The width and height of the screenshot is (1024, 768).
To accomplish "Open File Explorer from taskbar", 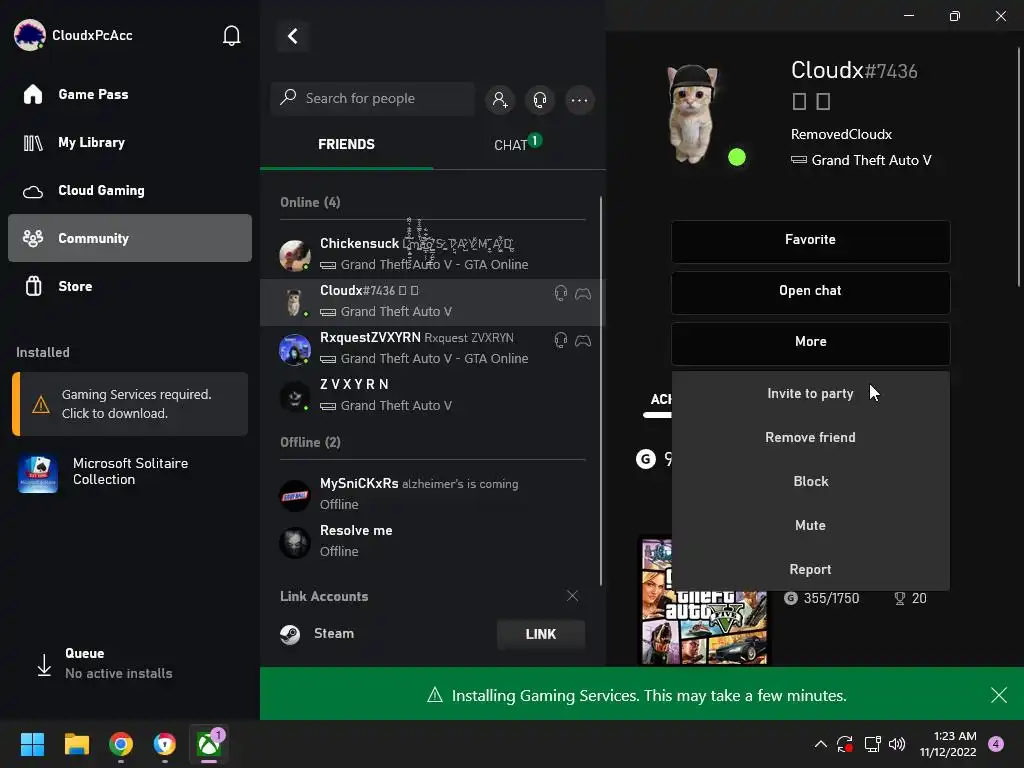I will pos(76,744).
